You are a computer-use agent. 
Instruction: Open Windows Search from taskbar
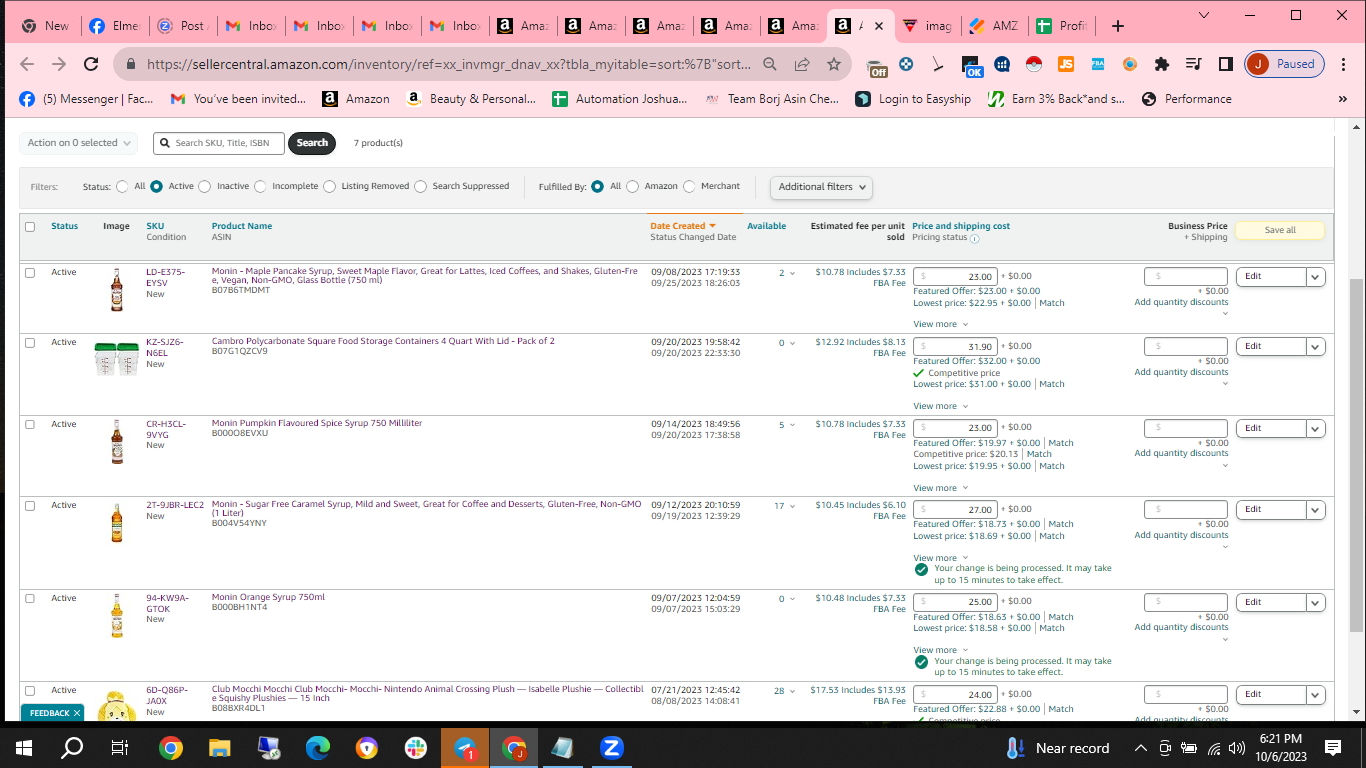point(72,747)
